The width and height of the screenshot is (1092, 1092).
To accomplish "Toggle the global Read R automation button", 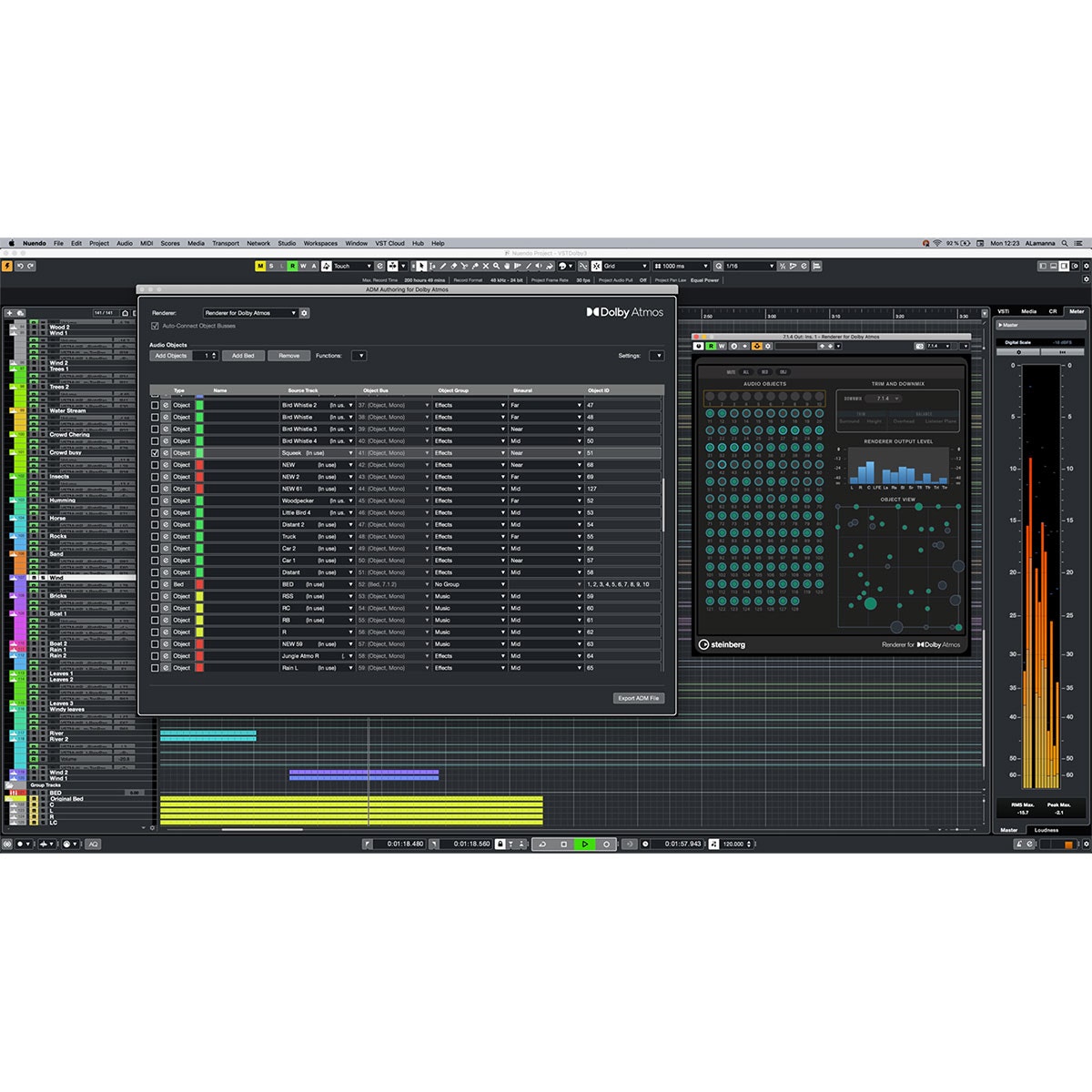I will 292,266.
